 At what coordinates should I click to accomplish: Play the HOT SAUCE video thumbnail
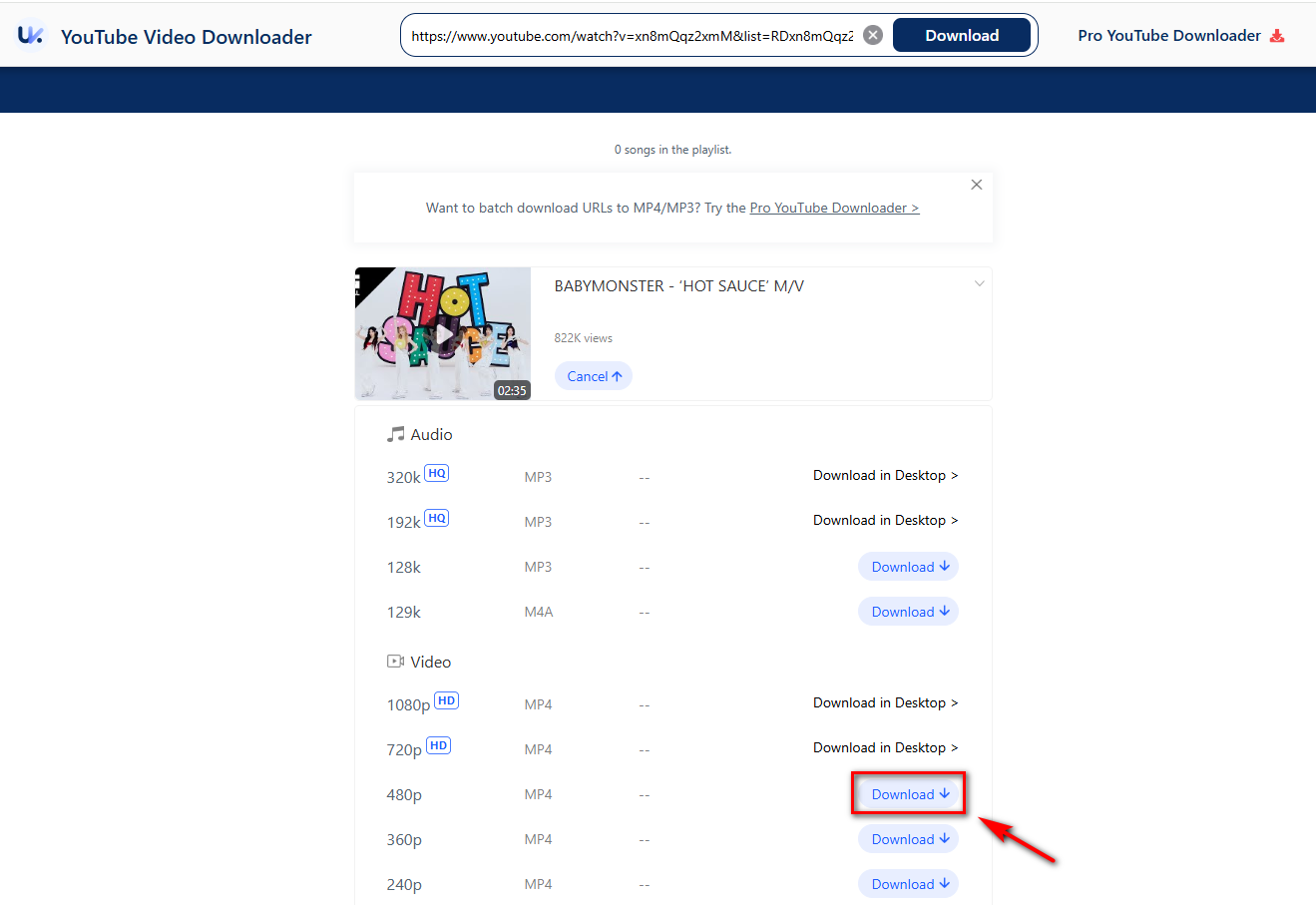point(443,334)
